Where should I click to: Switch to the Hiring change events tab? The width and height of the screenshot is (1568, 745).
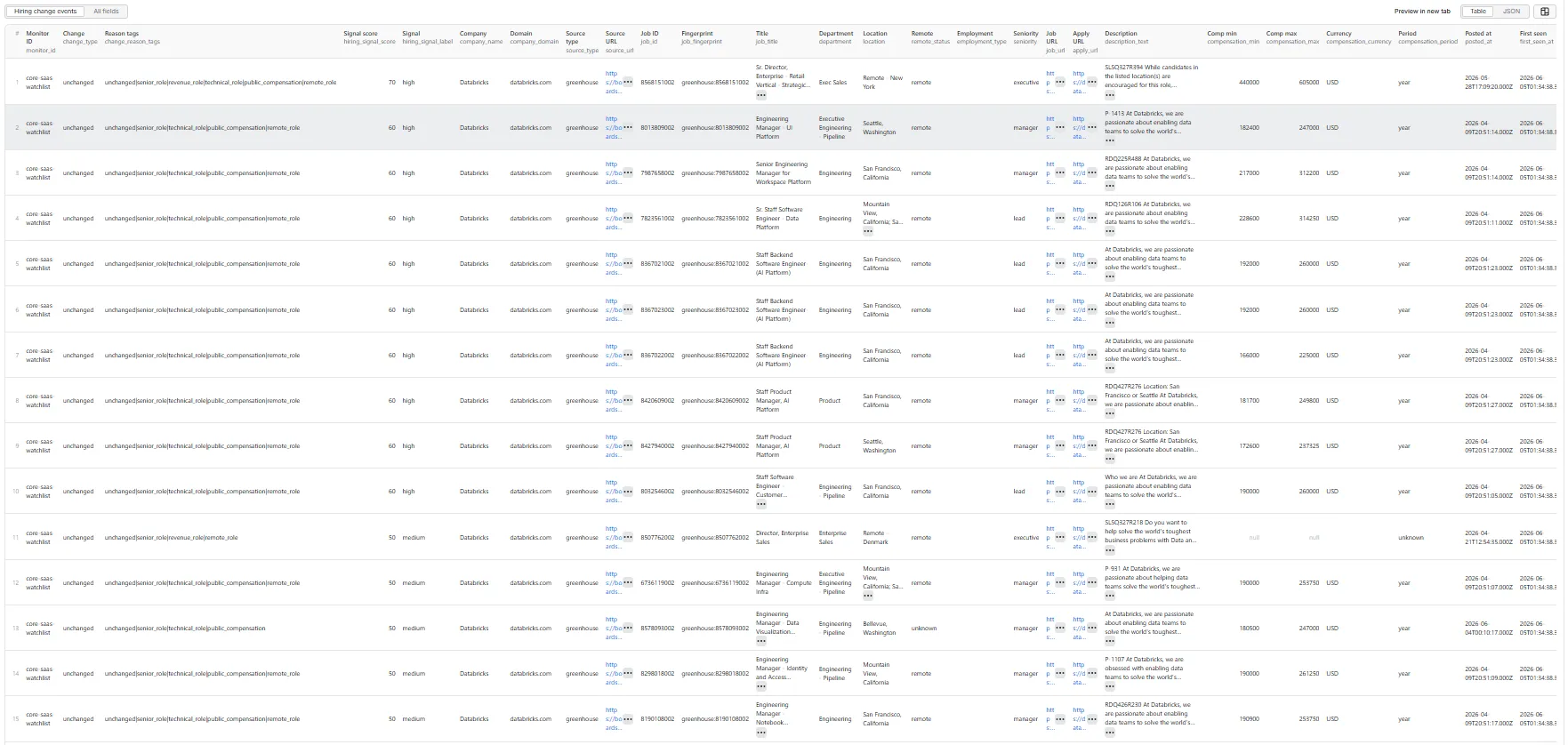tap(45, 12)
